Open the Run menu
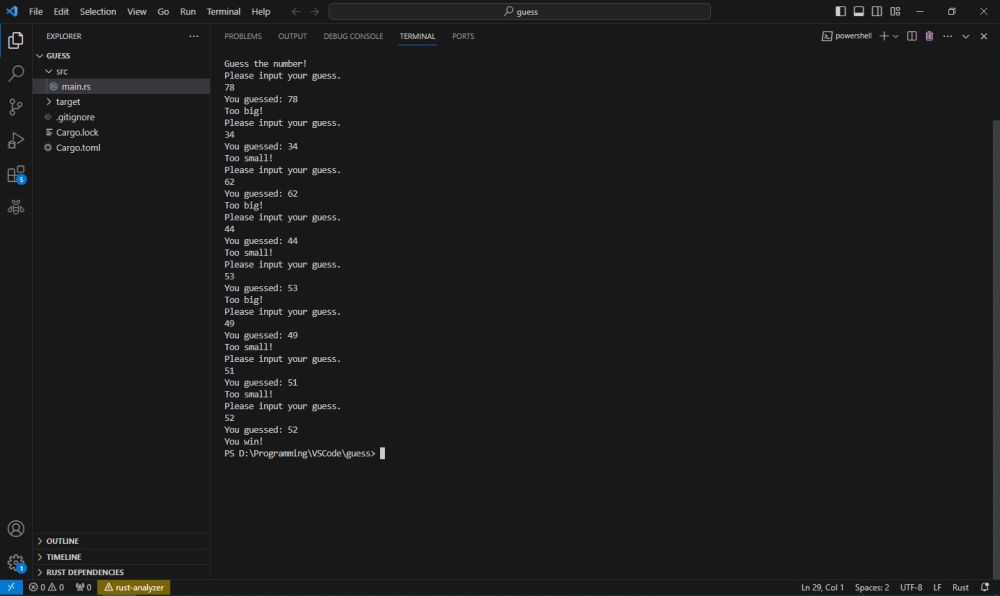Viewport: 1000px width, 596px height. point(188,11)
